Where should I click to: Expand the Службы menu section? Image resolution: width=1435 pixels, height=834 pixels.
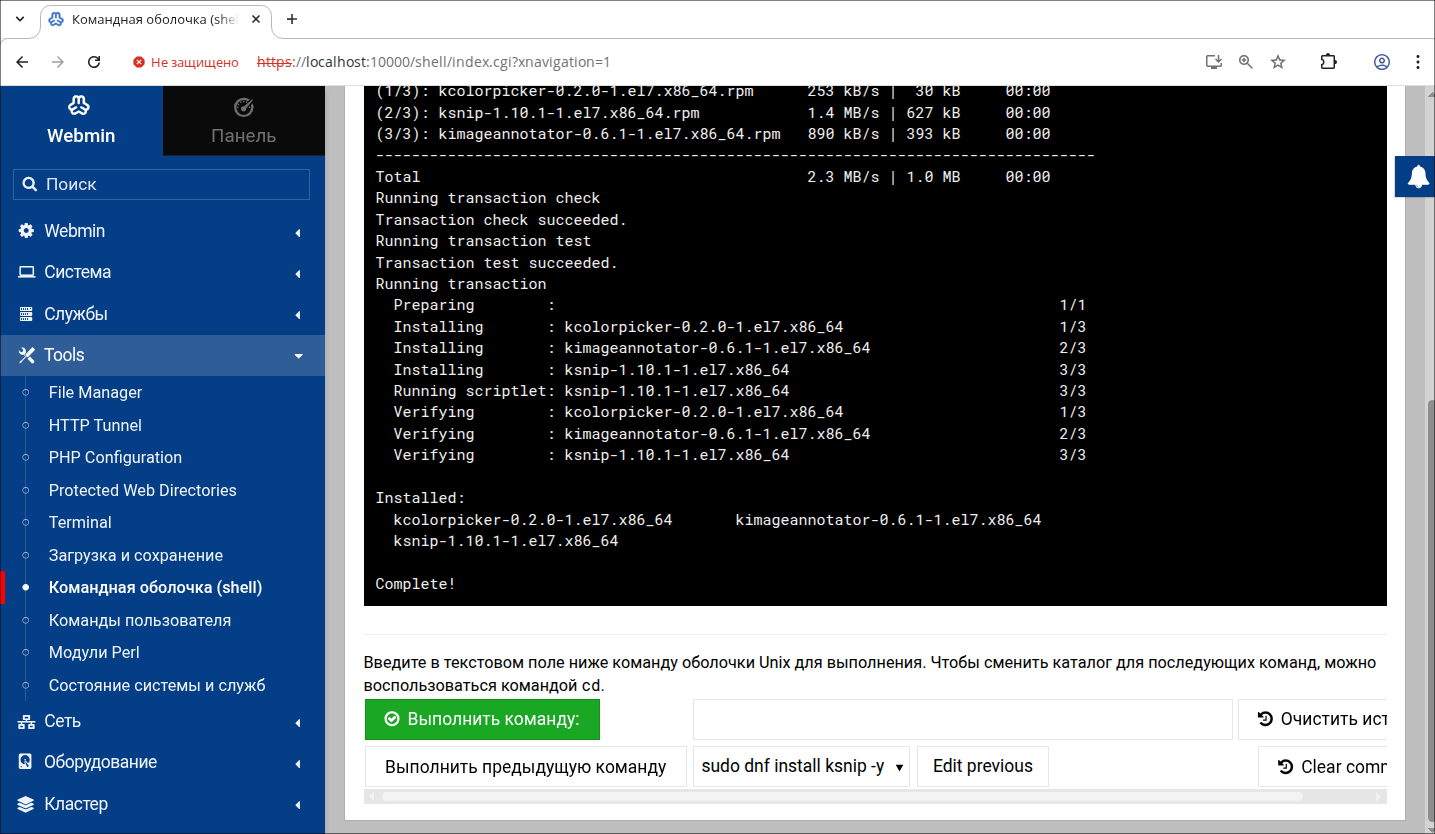pos(162,314)
